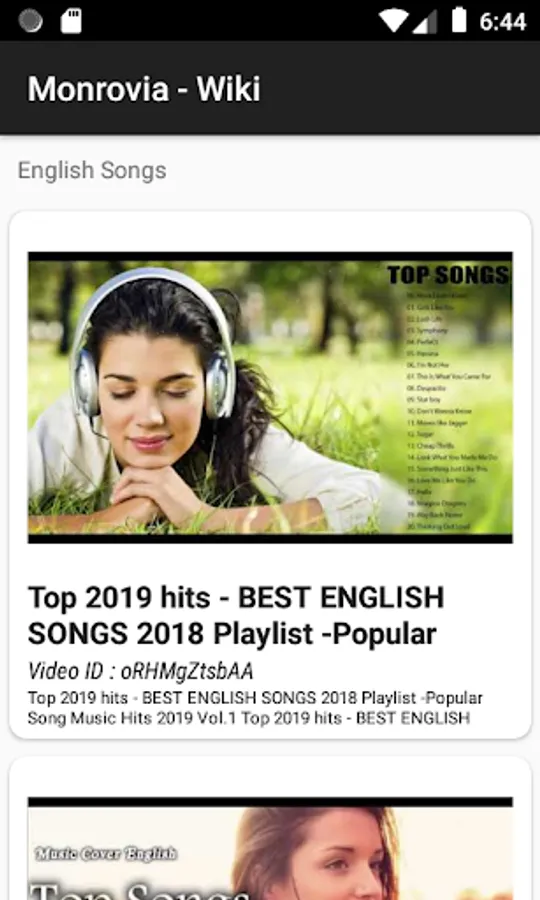Tap the battery icon in status bar
The width and height of the screenshot is (540, 900).
(x=459, y=20)
